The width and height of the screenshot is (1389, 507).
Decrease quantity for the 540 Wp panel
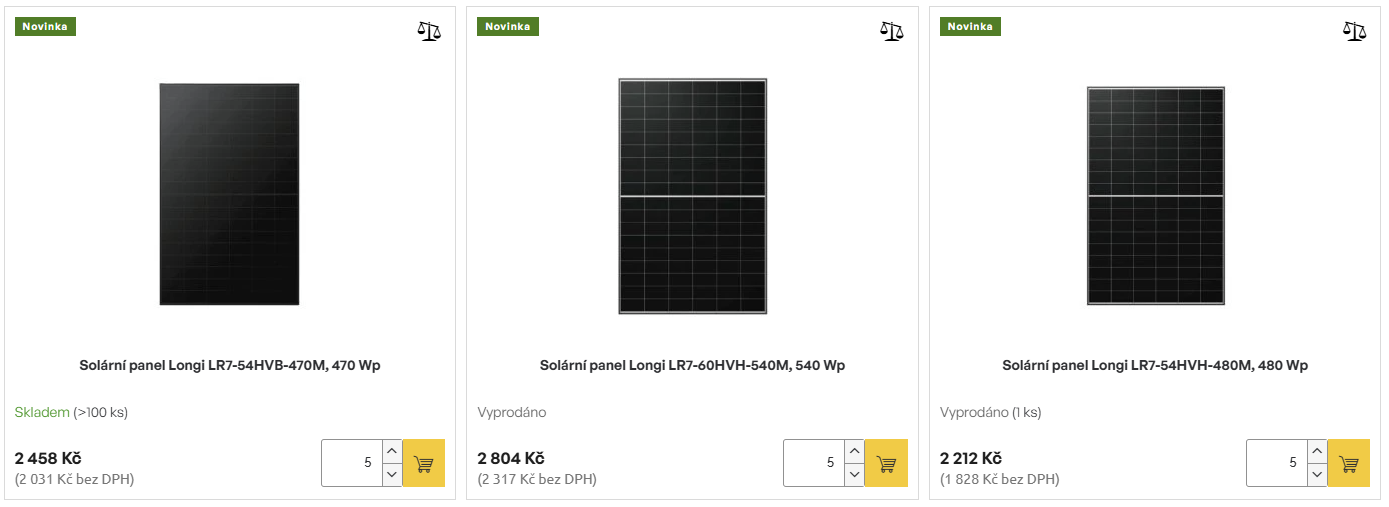[854, 475]
